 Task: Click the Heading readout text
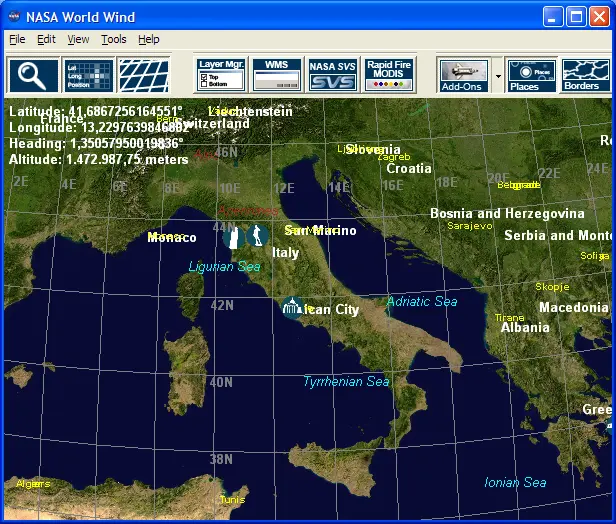click(x=96, y=143)
